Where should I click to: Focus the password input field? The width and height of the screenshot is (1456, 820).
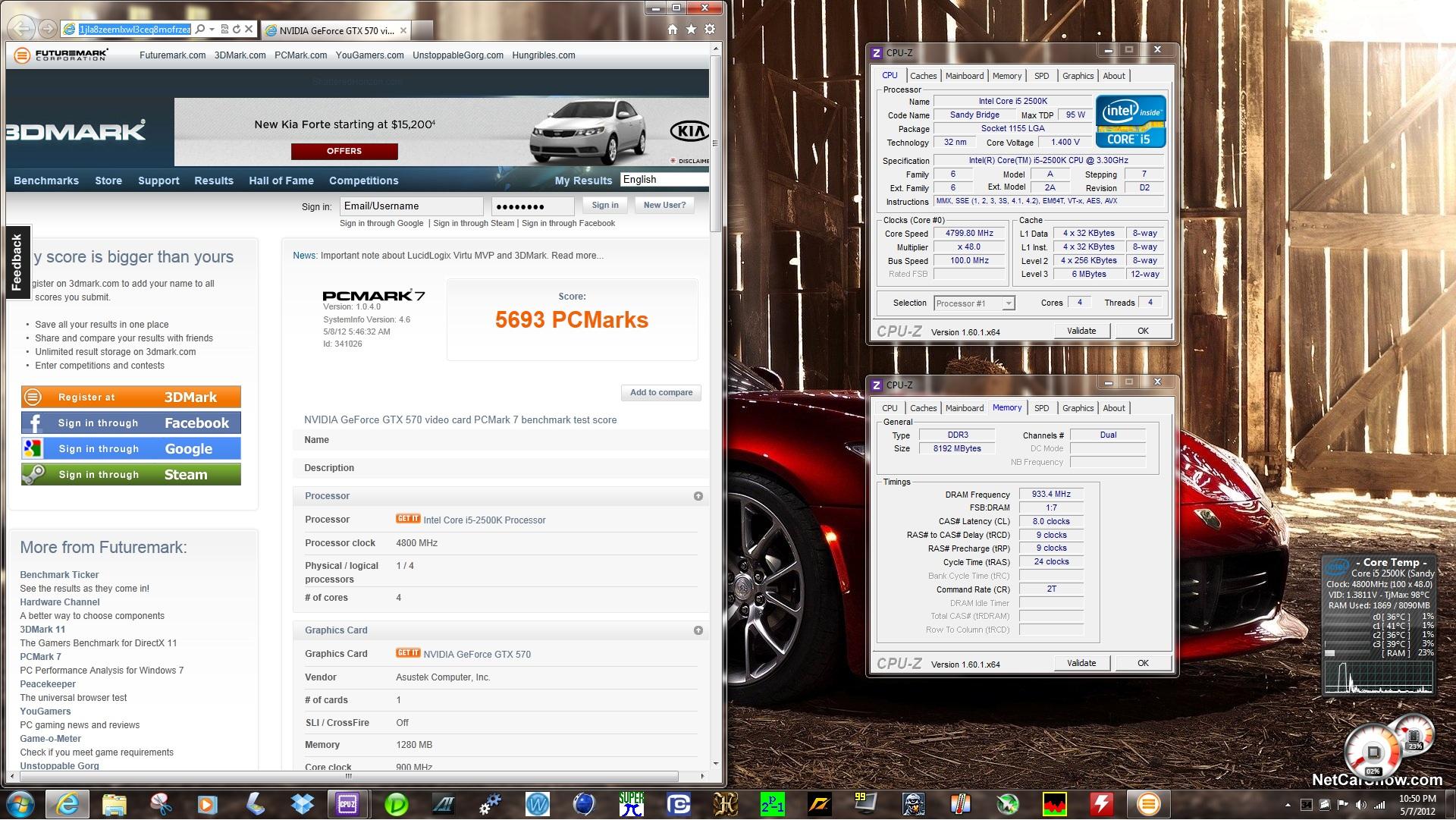[x=533, y=206]
